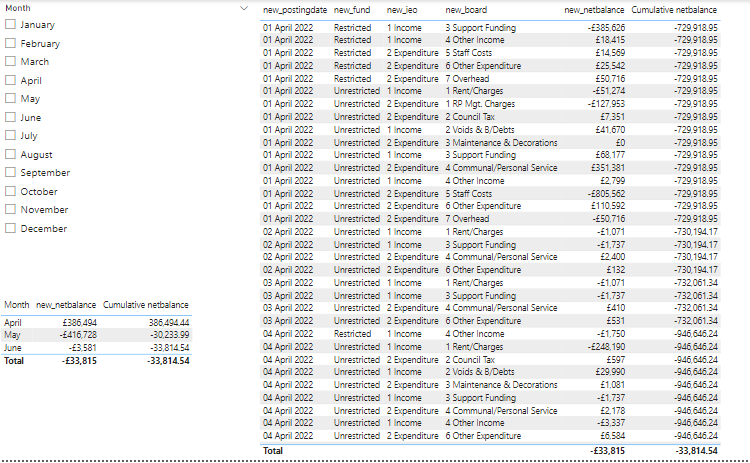Sort summary table by Cumulative netbalance header
The width and height of the screenshot is (750, 463).
click(145, 305)
